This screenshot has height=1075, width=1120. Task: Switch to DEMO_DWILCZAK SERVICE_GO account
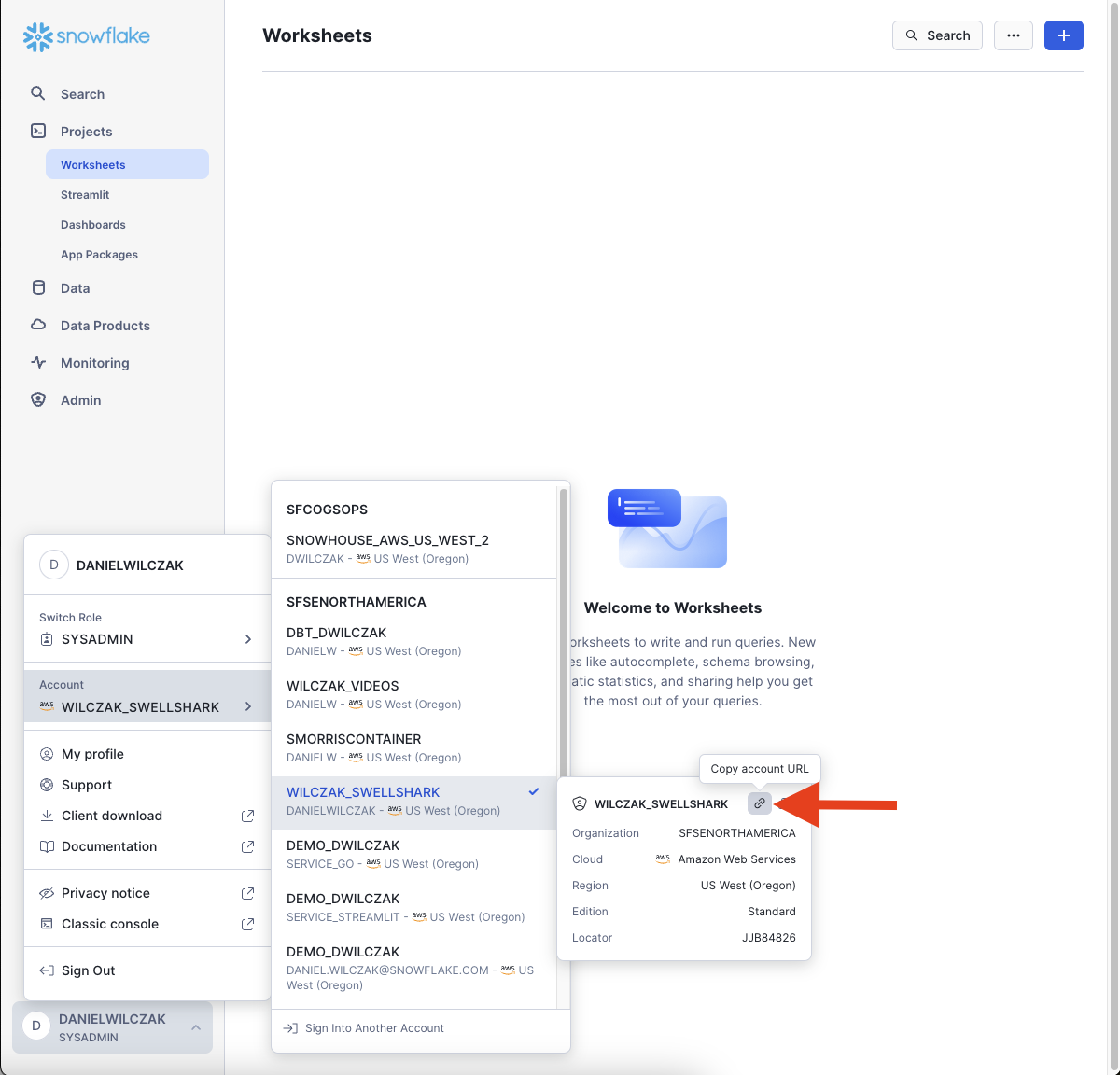pyautogui.click(x=414, y=854)
